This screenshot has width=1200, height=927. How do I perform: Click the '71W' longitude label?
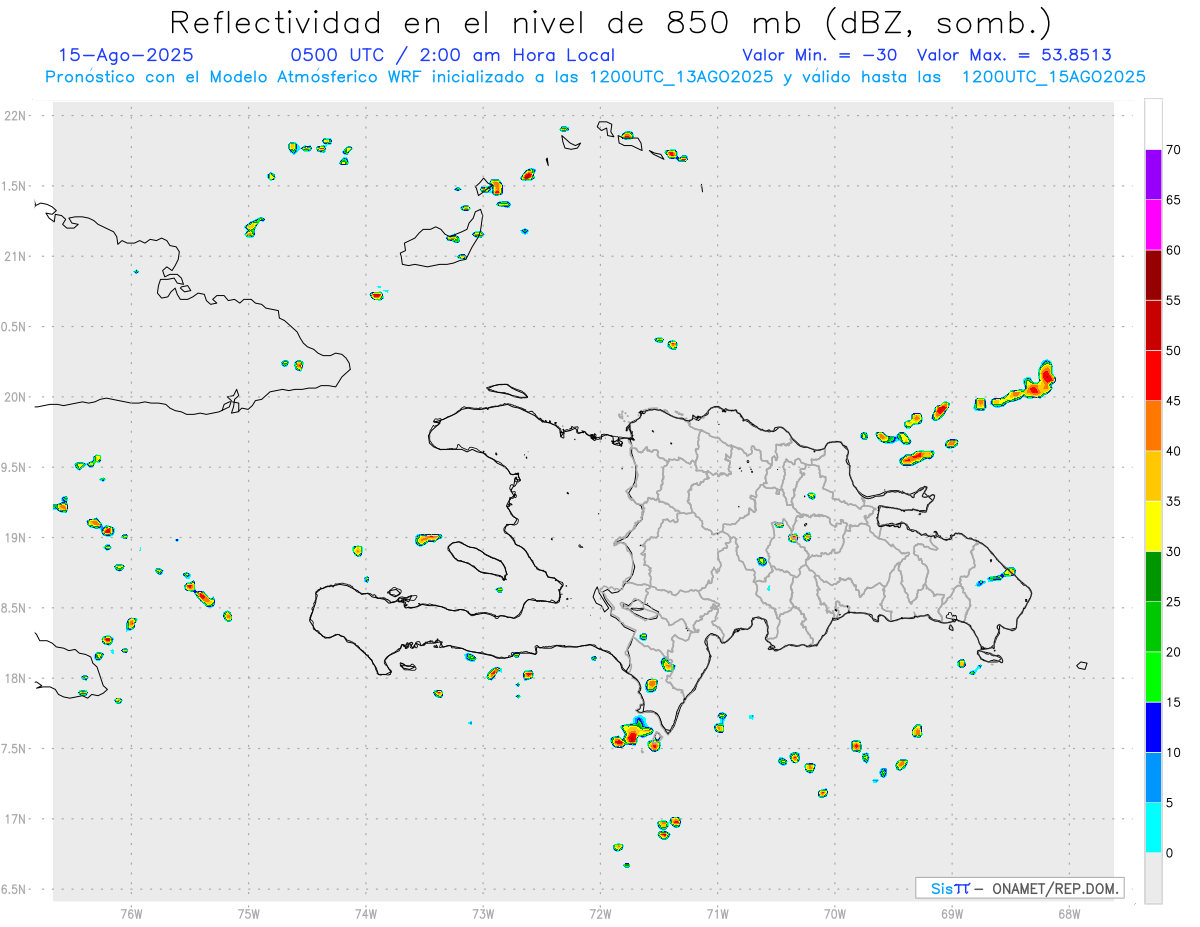(x=717, y=913)
